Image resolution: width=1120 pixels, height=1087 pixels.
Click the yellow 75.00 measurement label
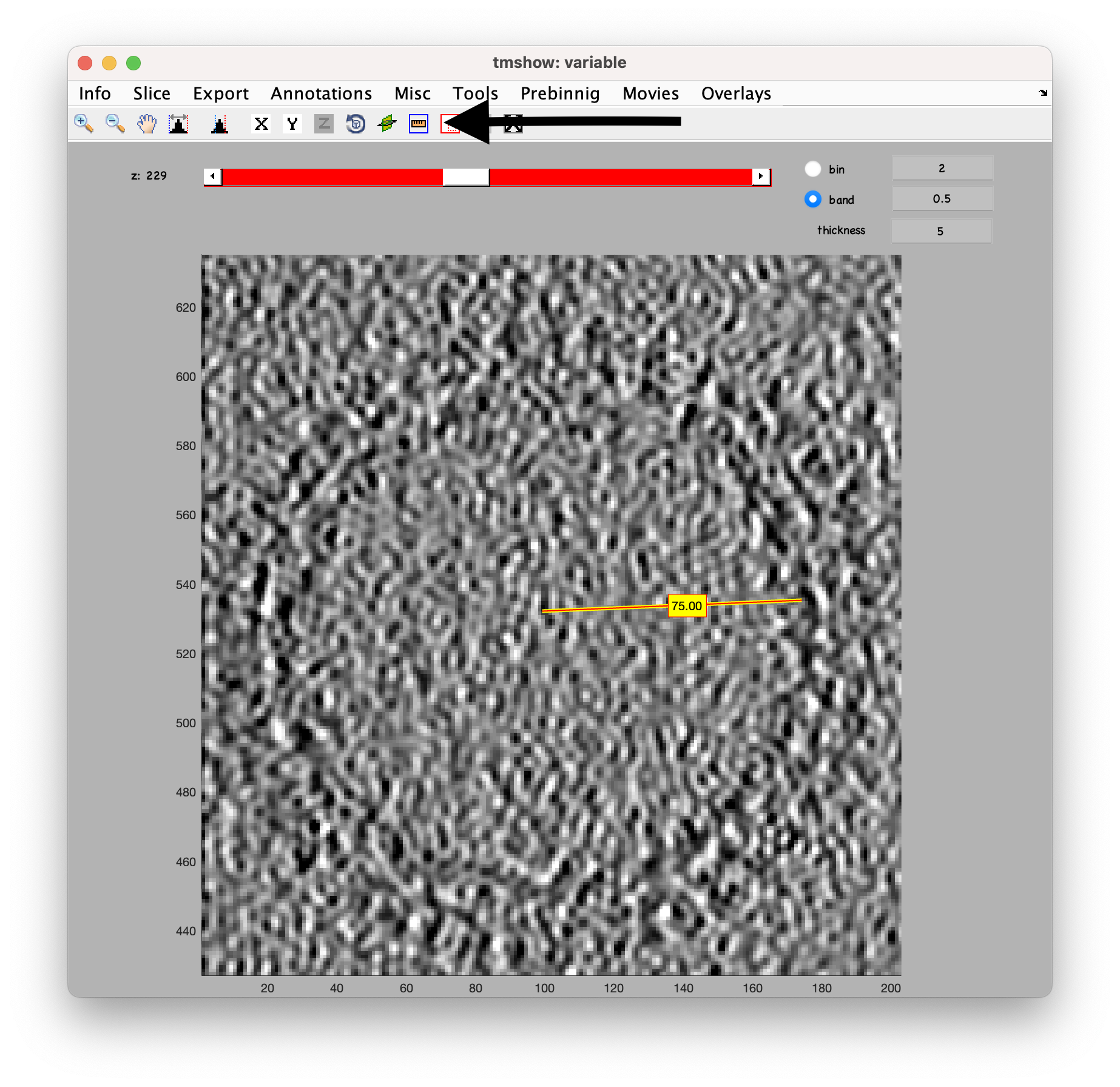[687, 606]
